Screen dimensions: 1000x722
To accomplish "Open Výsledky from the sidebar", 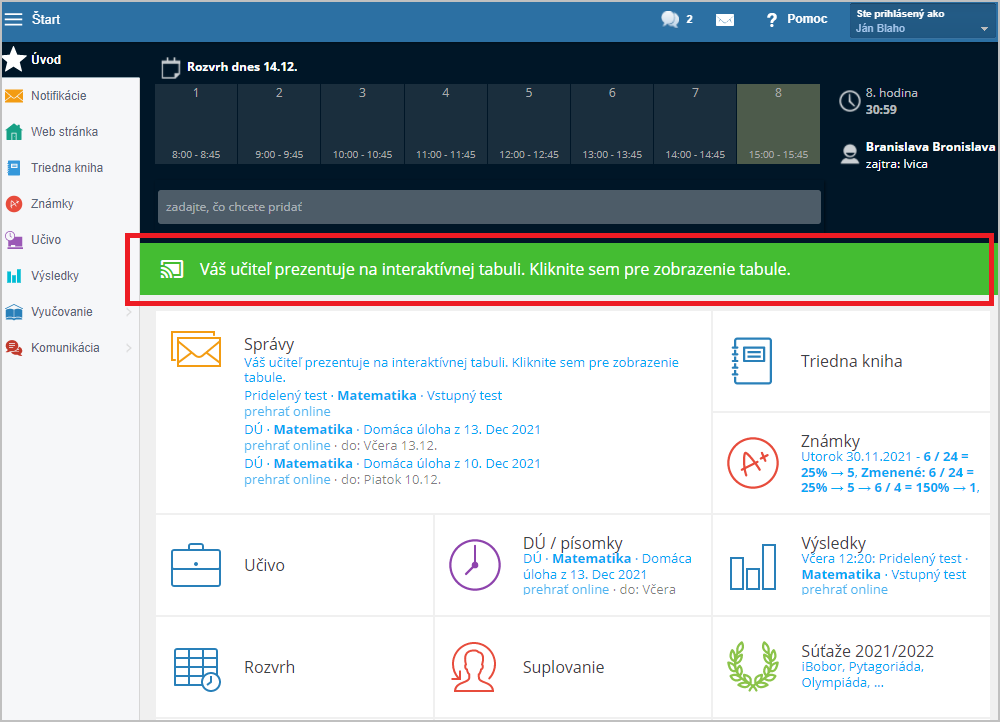I will tap(55, 276).
